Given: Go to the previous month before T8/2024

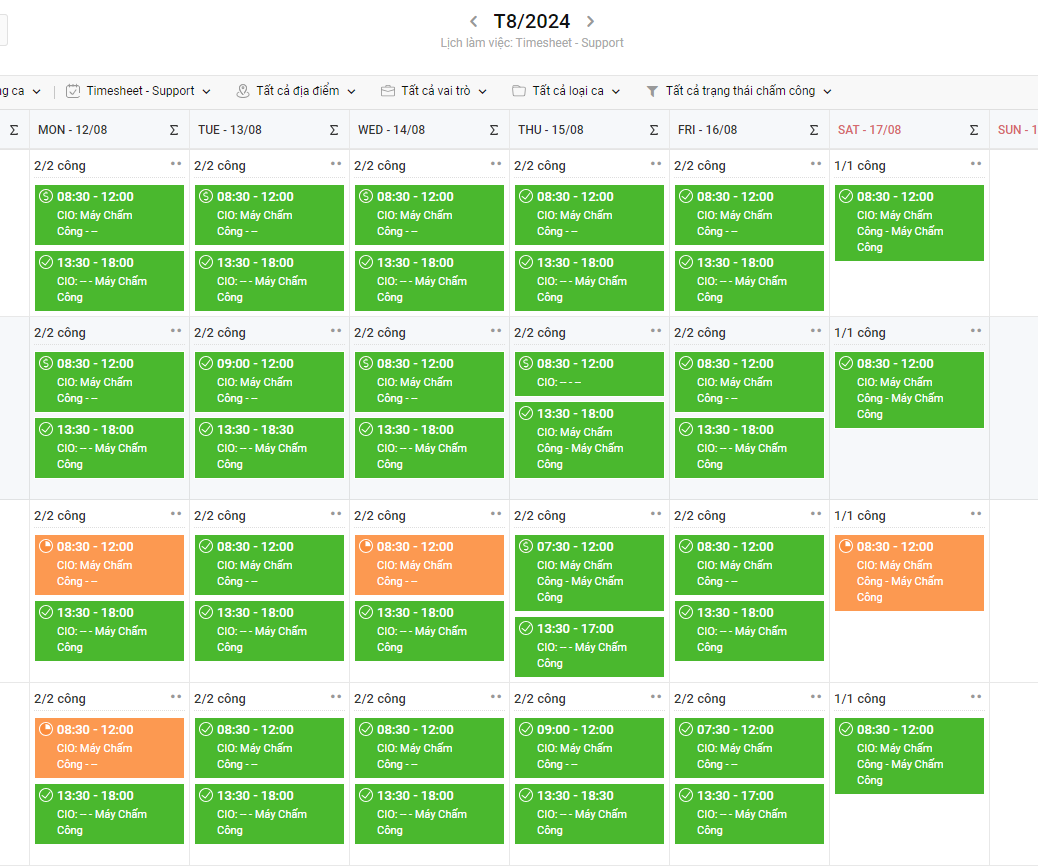Looking at the screenshot, I should [473, 21].
